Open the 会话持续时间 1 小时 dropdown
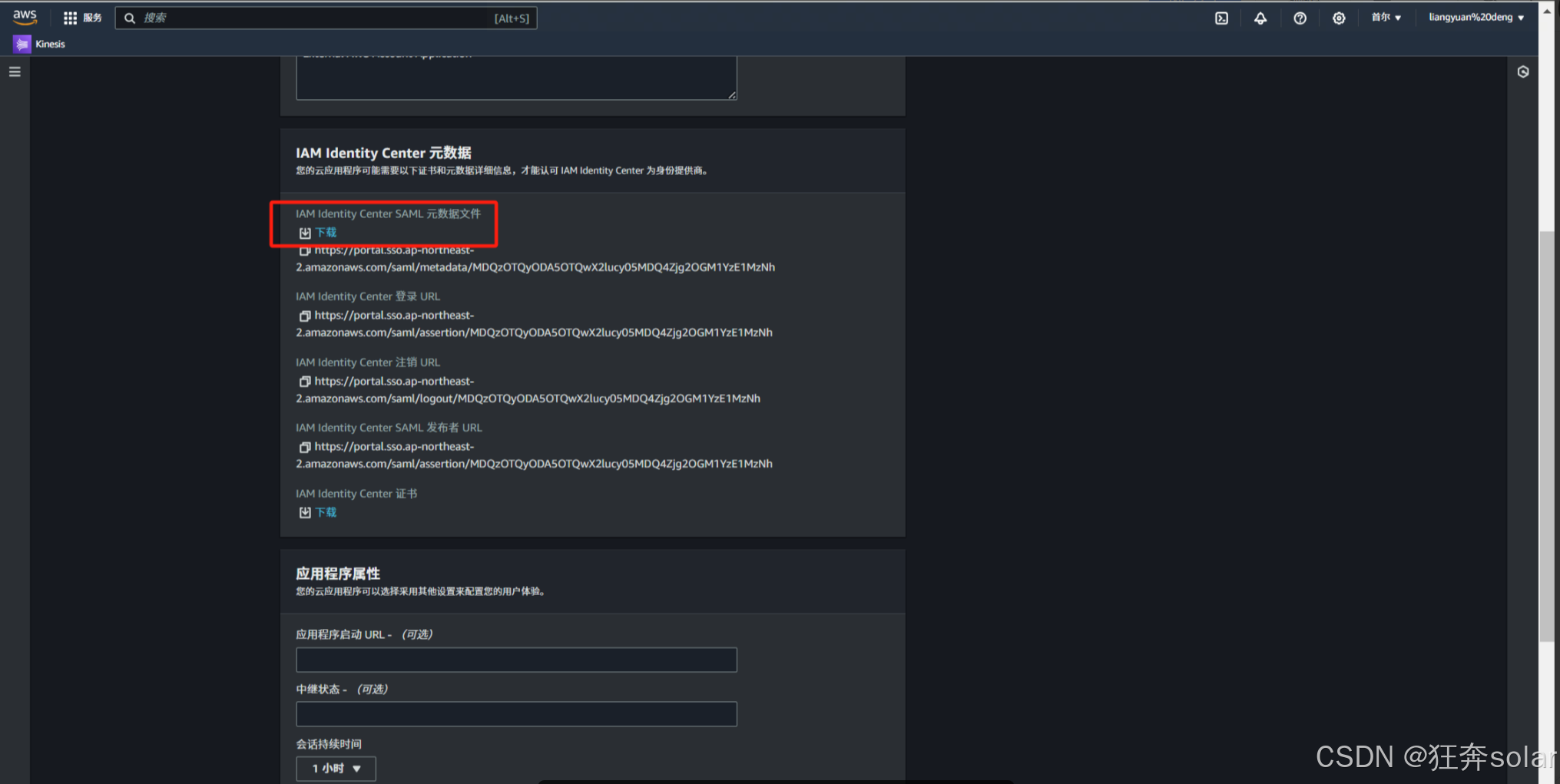Screen dimensions: 1560x784 [336, 769]
